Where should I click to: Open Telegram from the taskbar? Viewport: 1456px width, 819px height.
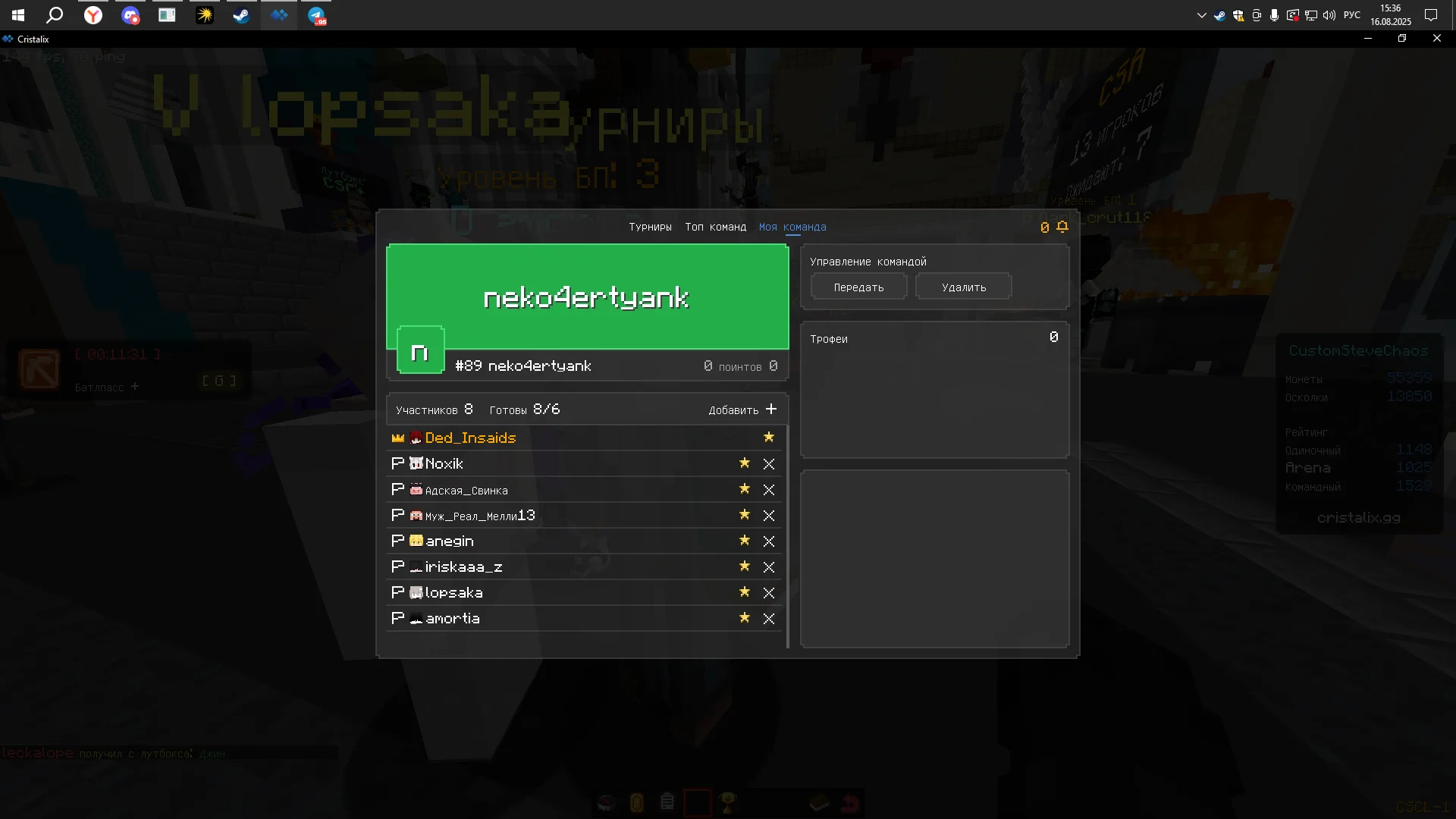point(317,15)
